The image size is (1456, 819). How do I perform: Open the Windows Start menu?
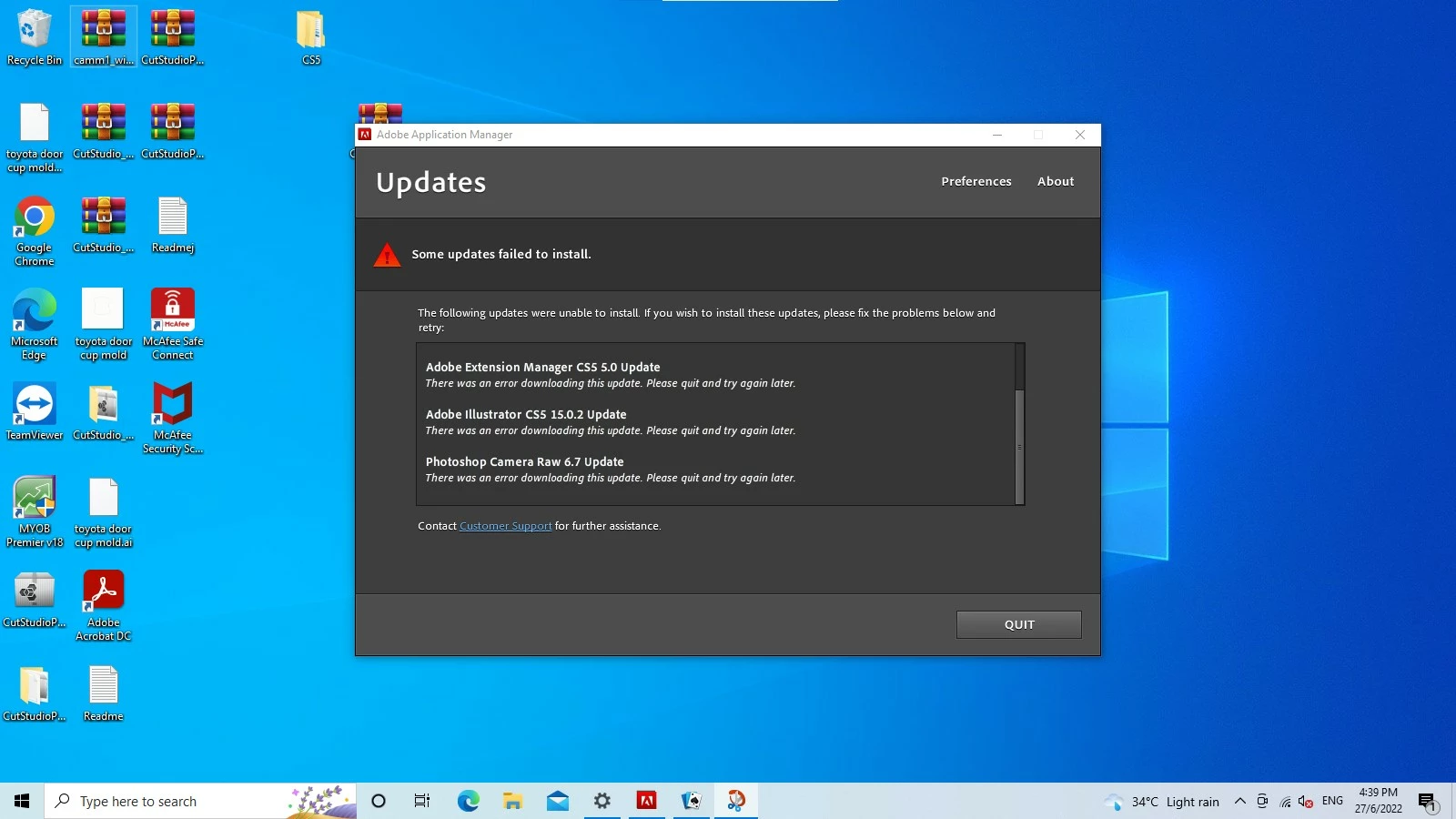point(22,801)
